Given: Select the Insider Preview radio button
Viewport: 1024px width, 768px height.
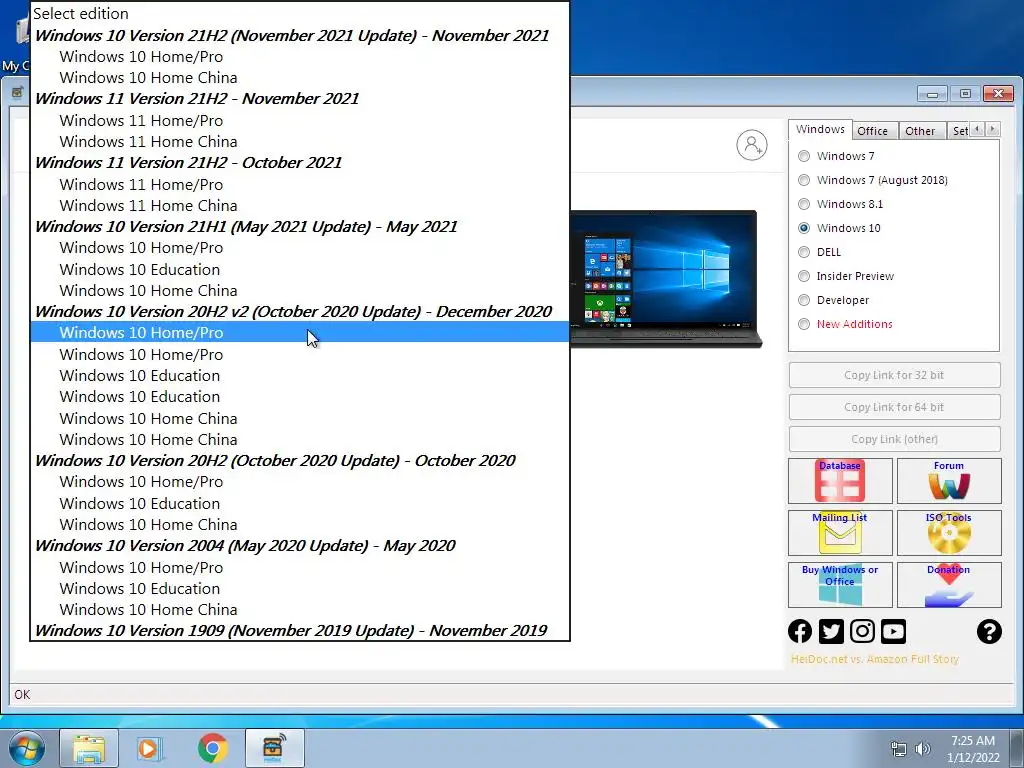Looking at the screenshot, I should 804,276.
